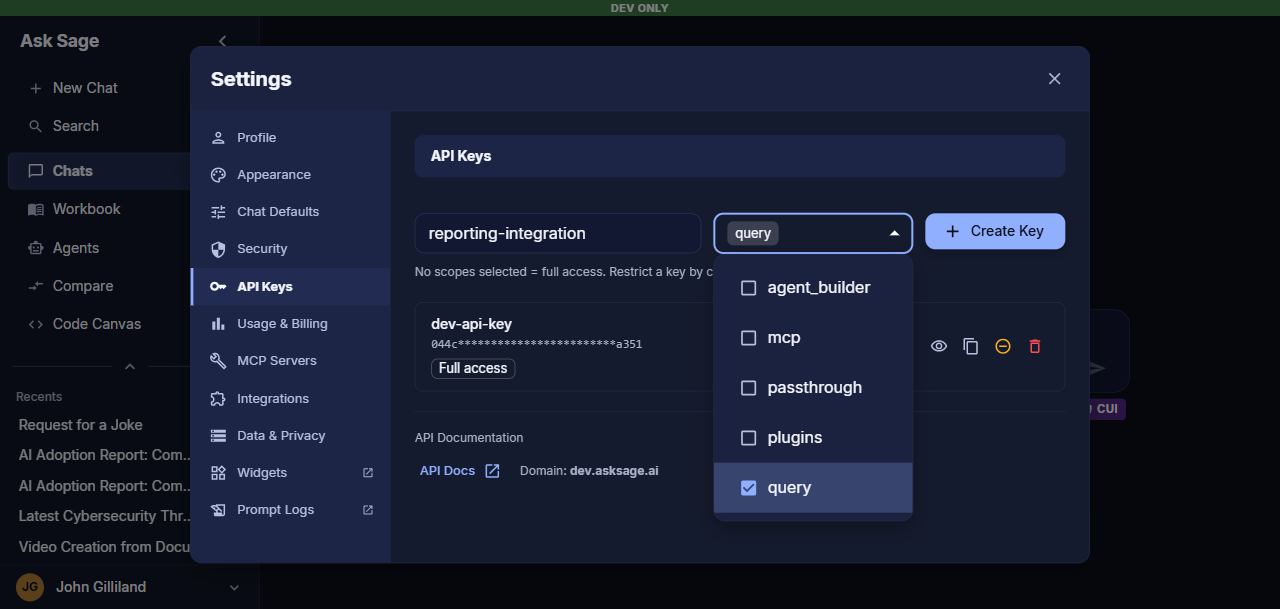Open the Chat Defaults settings tab
The width and height of the screenshot is (1280, 609).
tap(290, 212)
